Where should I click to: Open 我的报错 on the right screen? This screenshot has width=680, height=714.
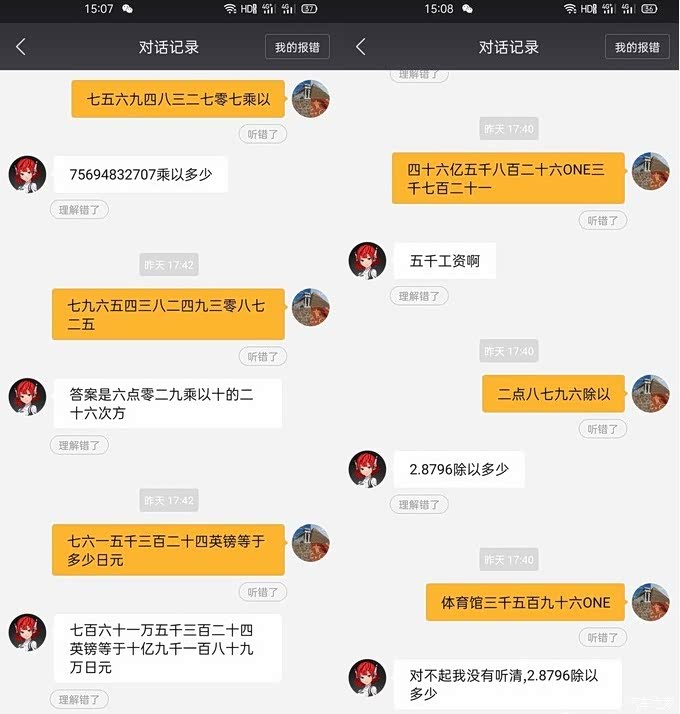[637, 47]
